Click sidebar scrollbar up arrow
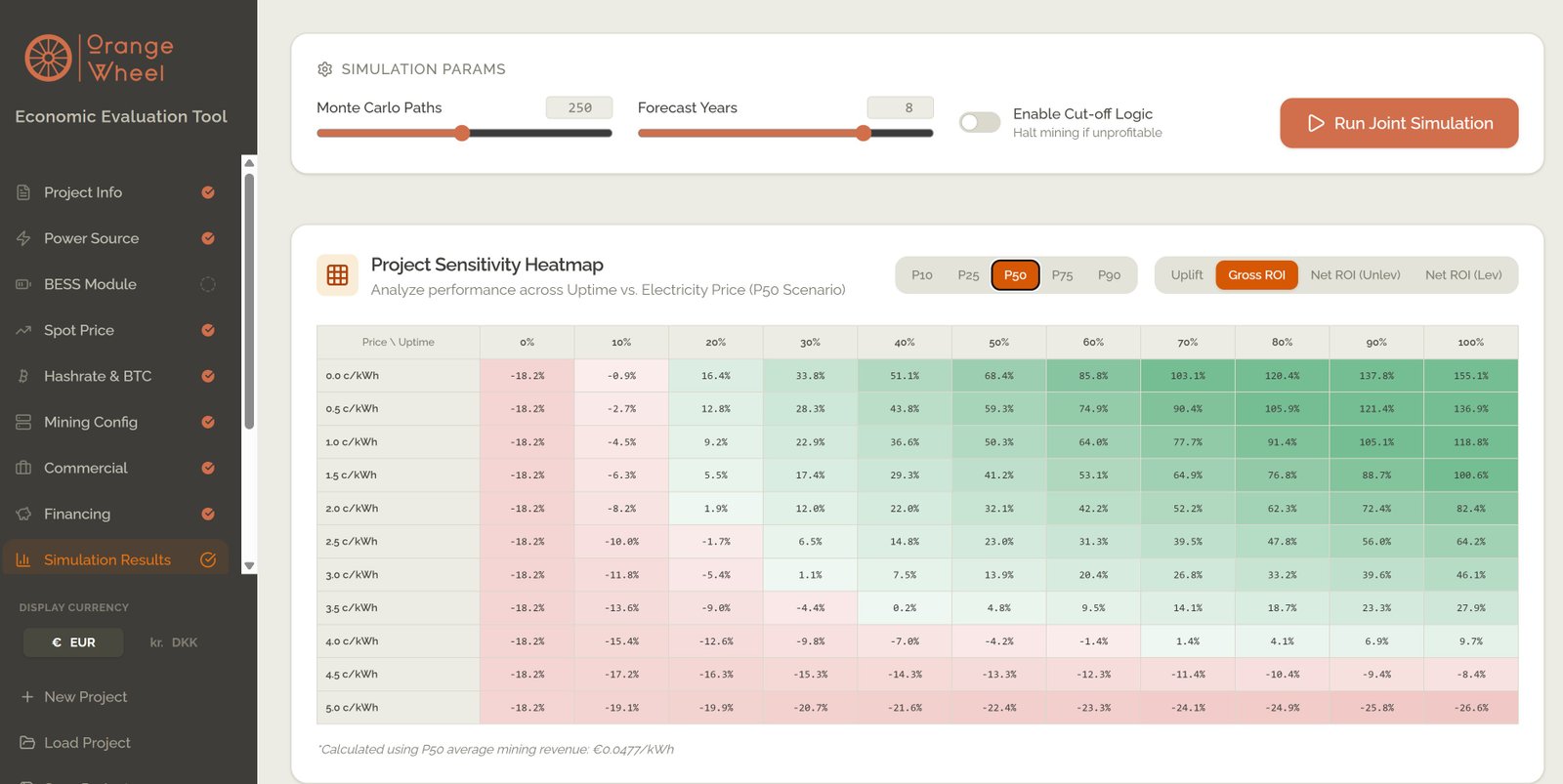The width and height of the screenshot is (1563, 784). click(249, 162)
